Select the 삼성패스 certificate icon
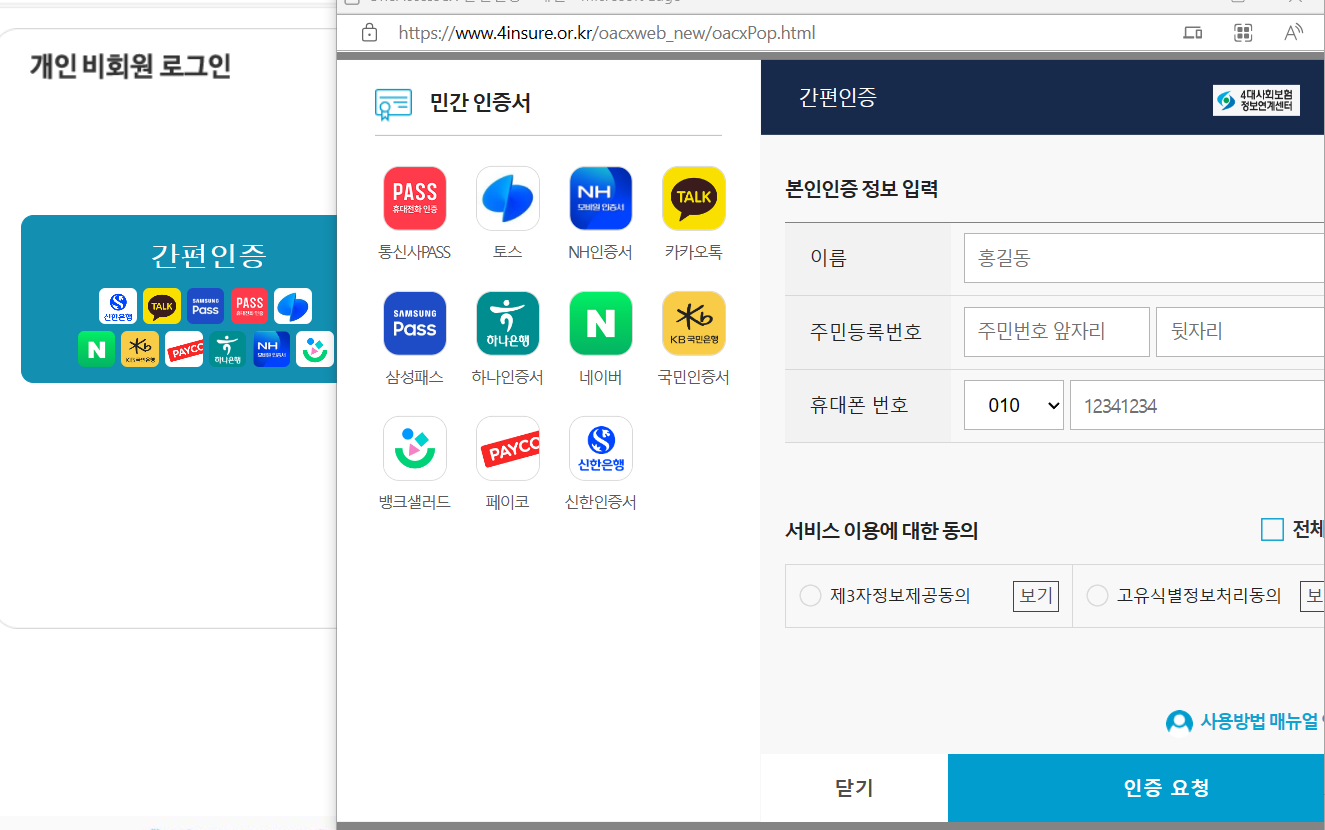Screen dimensions: 1325x830 (x=415, y=323)
